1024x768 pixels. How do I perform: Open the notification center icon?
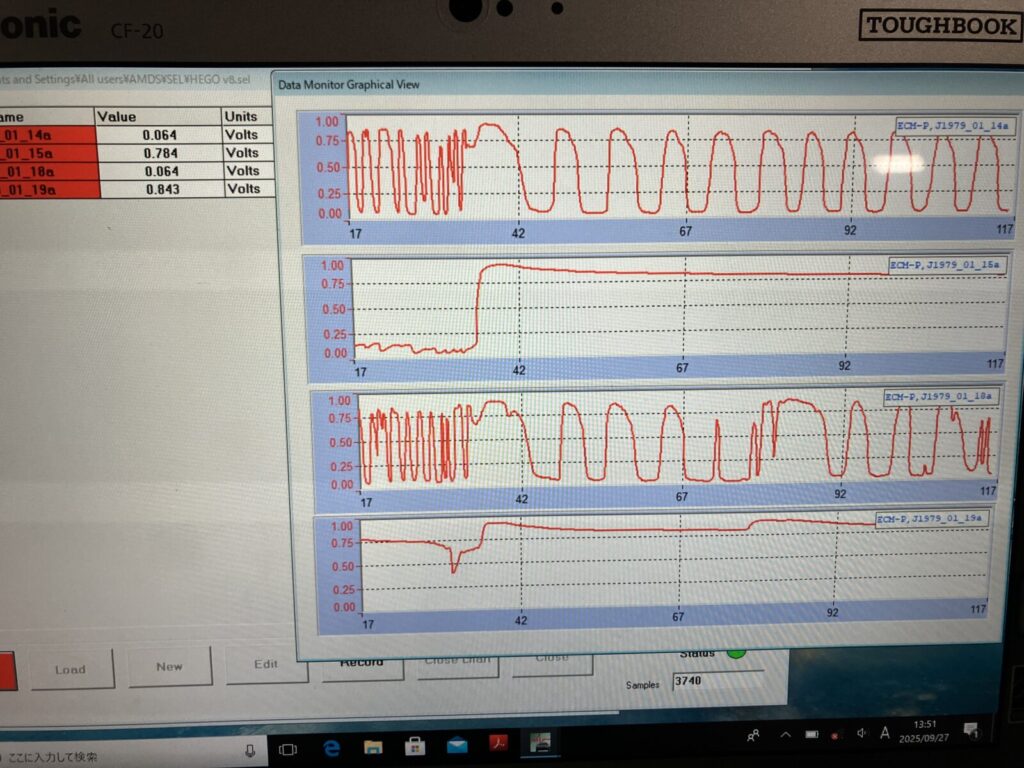point(969,730)
